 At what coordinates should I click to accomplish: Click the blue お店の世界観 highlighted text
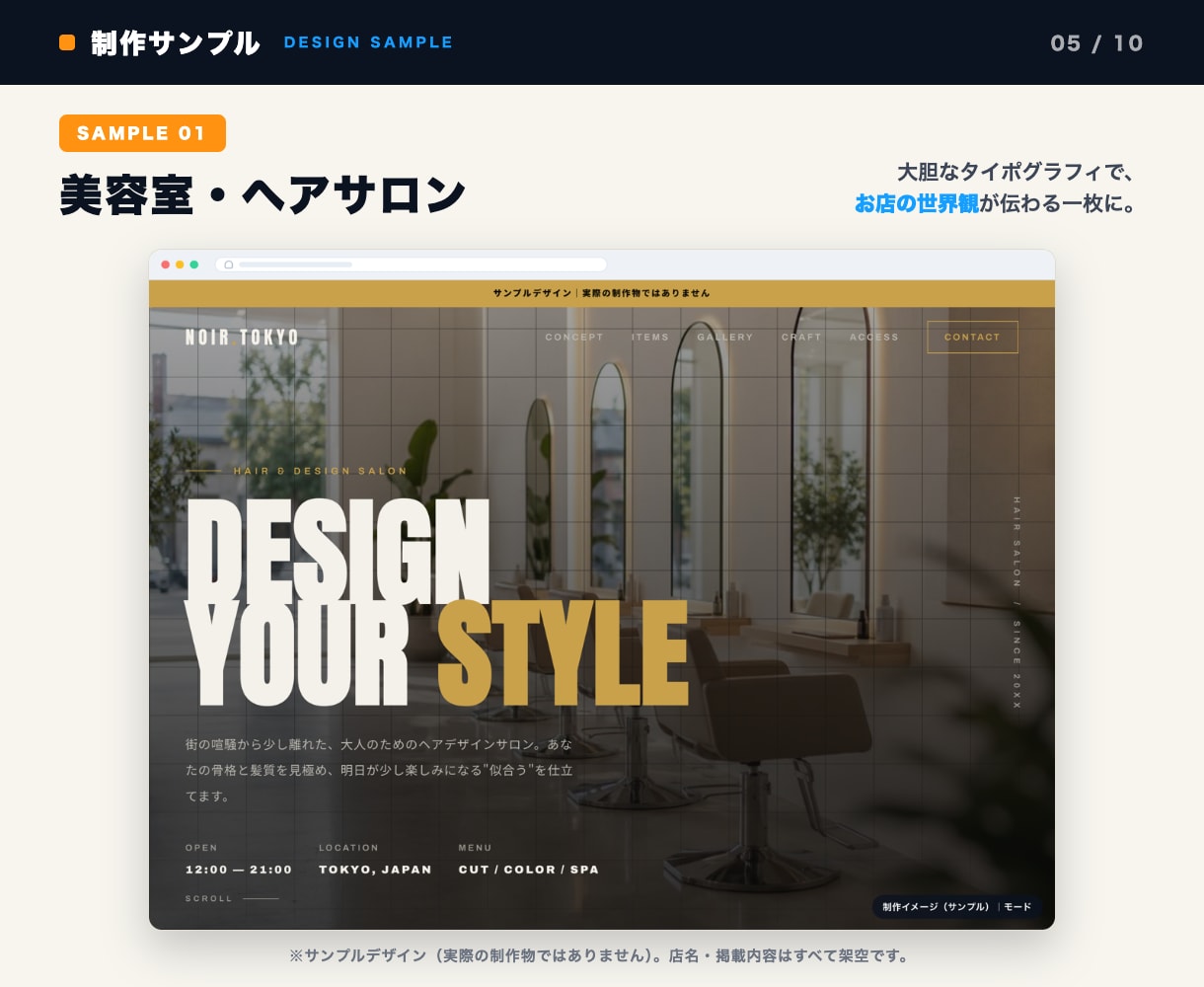coord(917,203)
